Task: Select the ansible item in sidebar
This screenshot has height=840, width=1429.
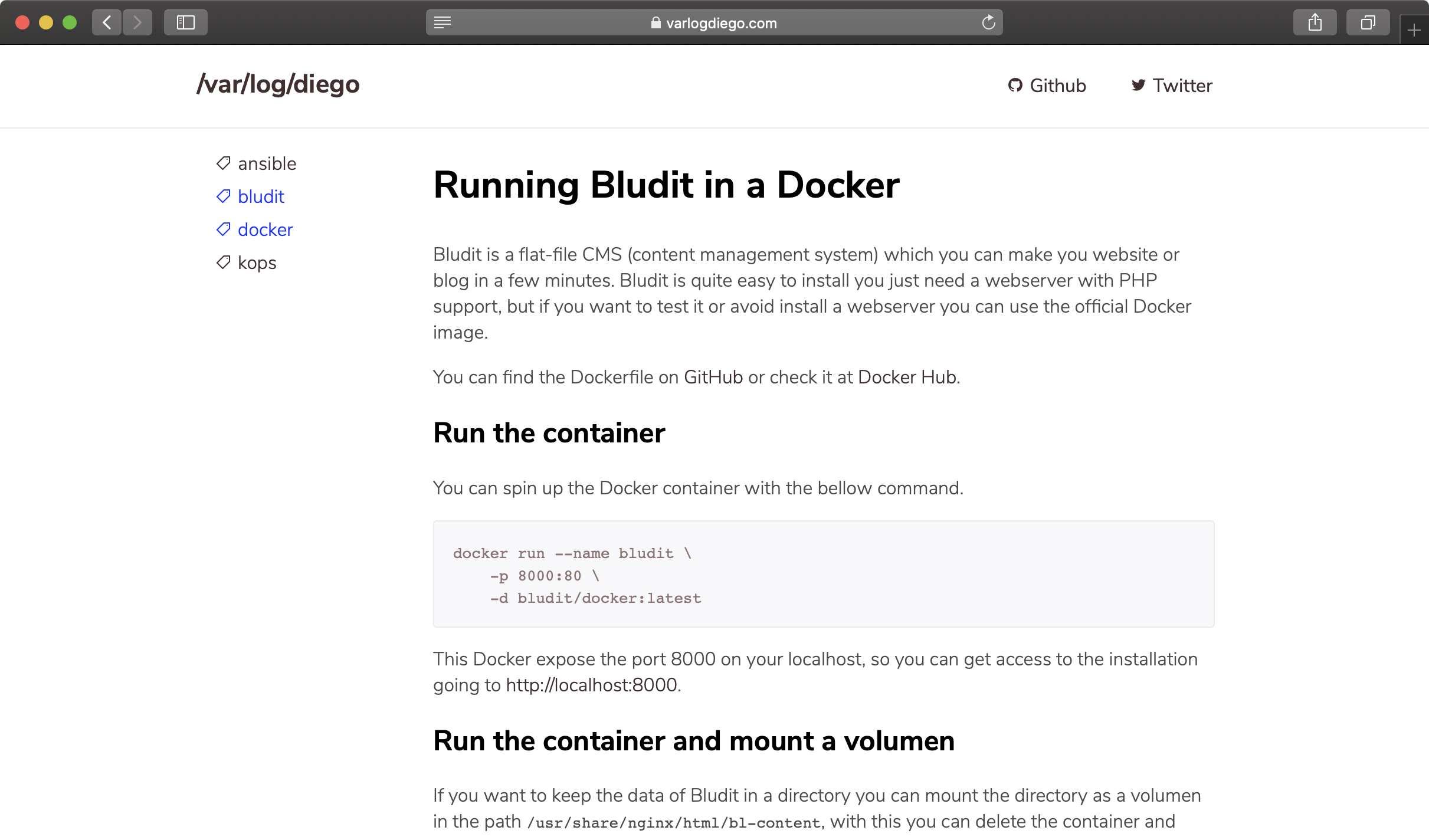Action: point(267,163)
